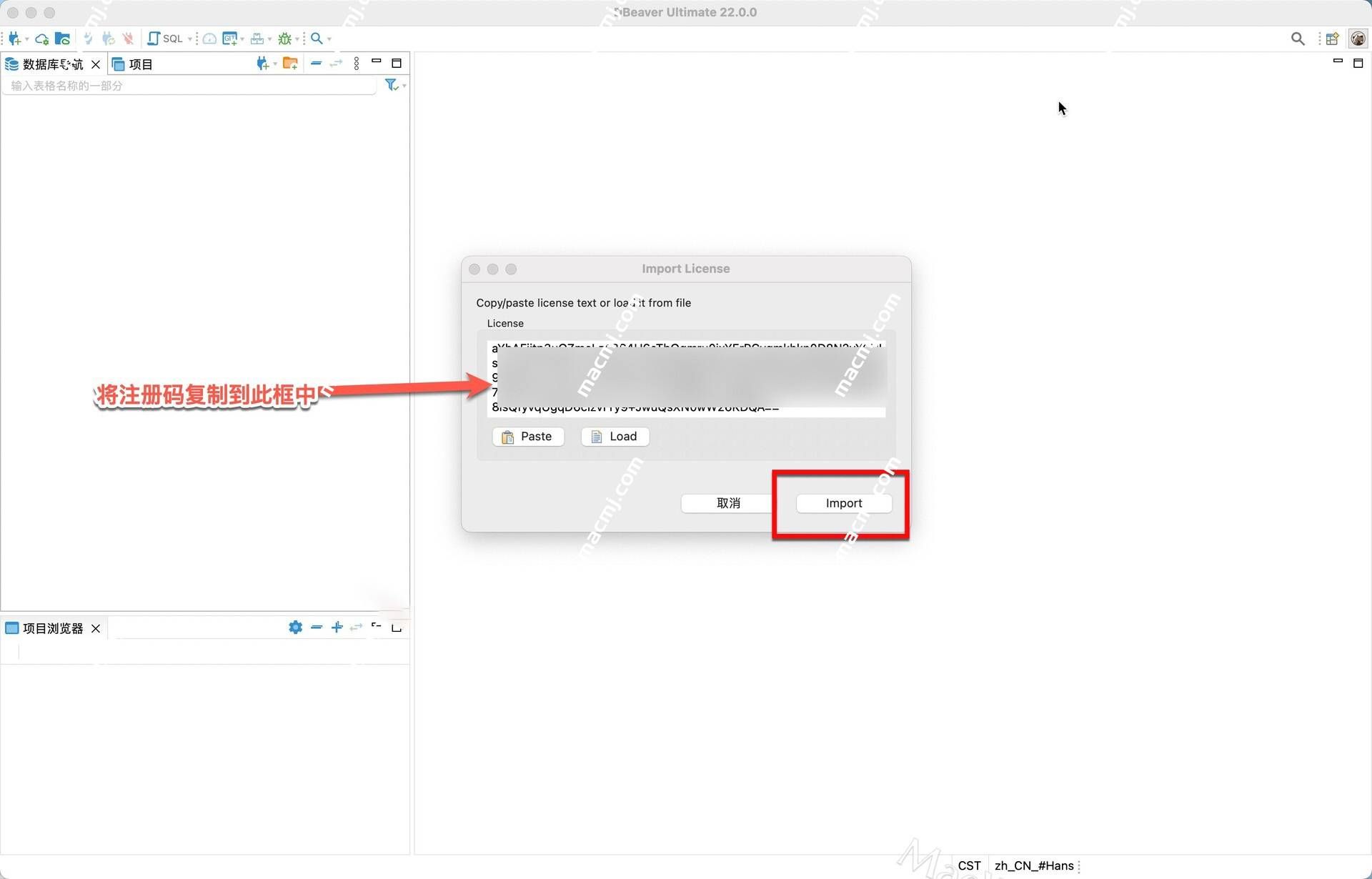Click the license text area in Import License dialog

tap(686, 378)
